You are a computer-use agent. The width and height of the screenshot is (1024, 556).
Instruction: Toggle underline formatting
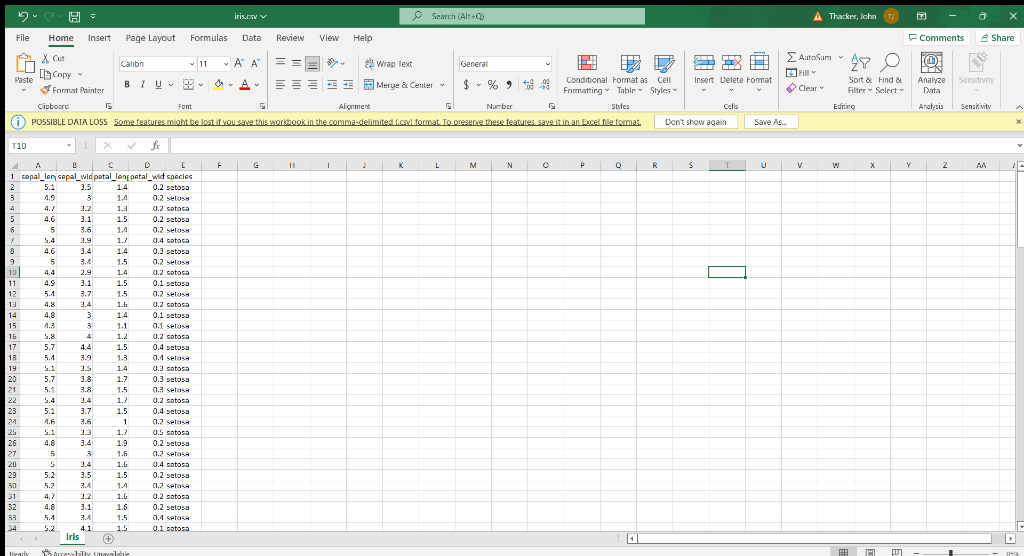coord(158,84)
